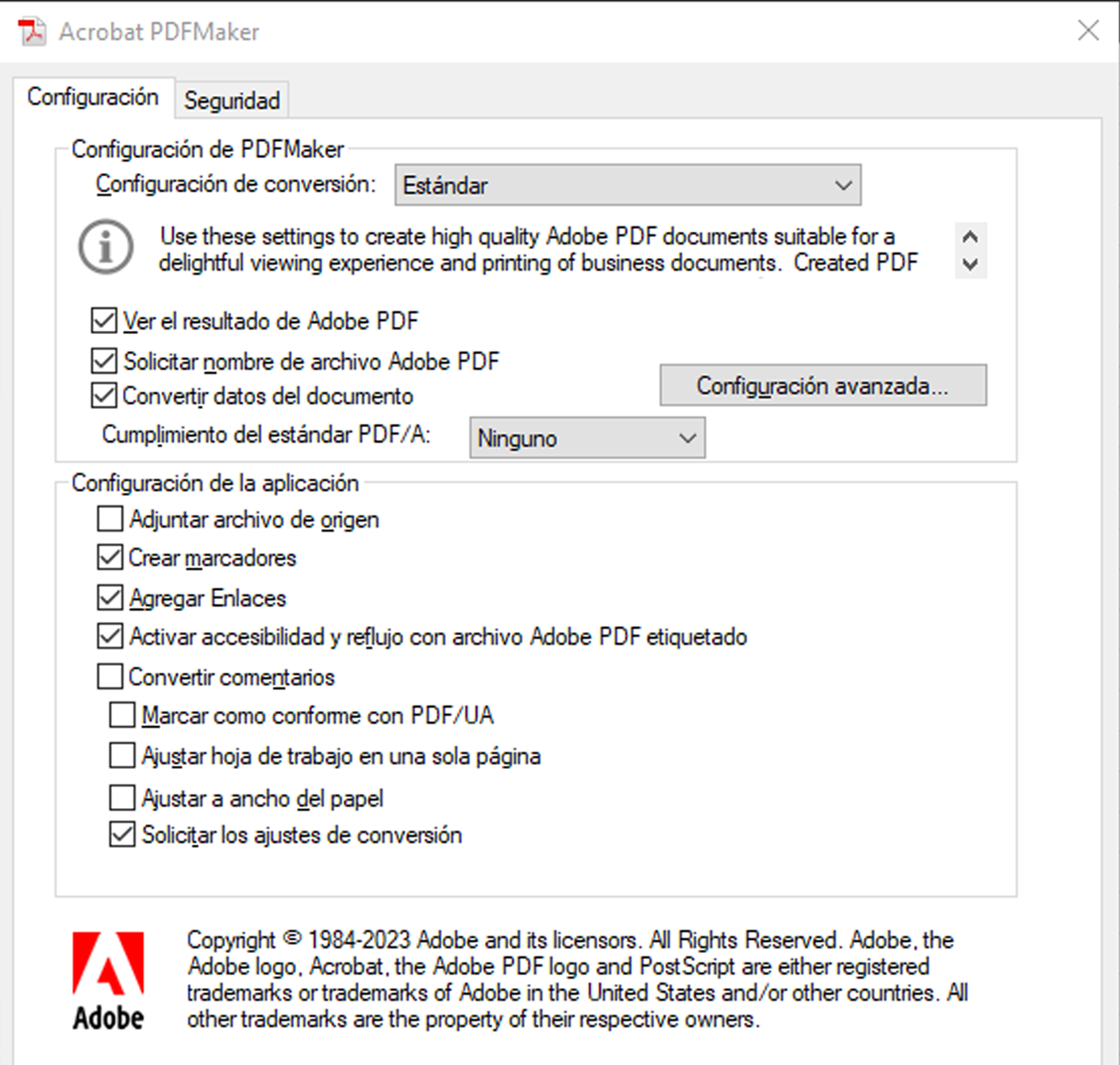Uncheck Solicitar nombre de archivo Adobe PDF
The width and height of the screenshot is (1120, 1065).
tap(103, 361)
